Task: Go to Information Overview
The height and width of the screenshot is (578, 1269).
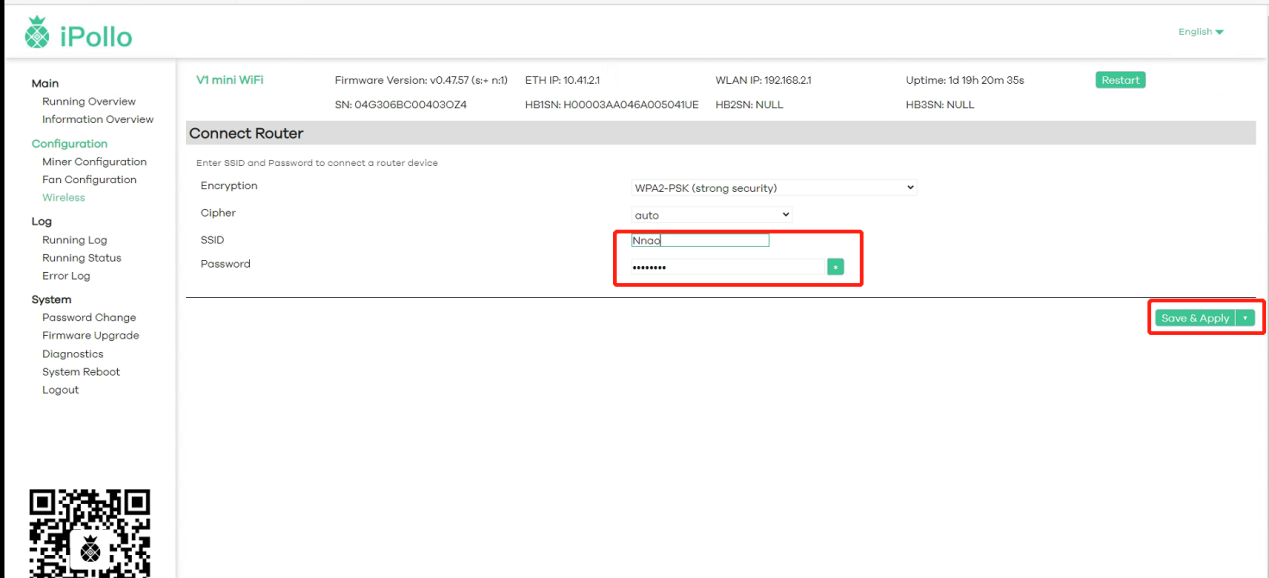Action: coord(98,120)
